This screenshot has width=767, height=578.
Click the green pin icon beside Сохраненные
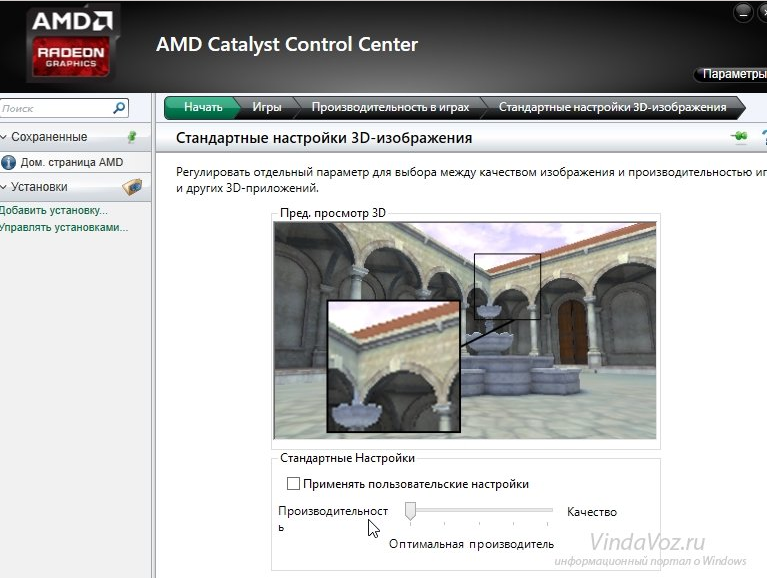(132, 137)
